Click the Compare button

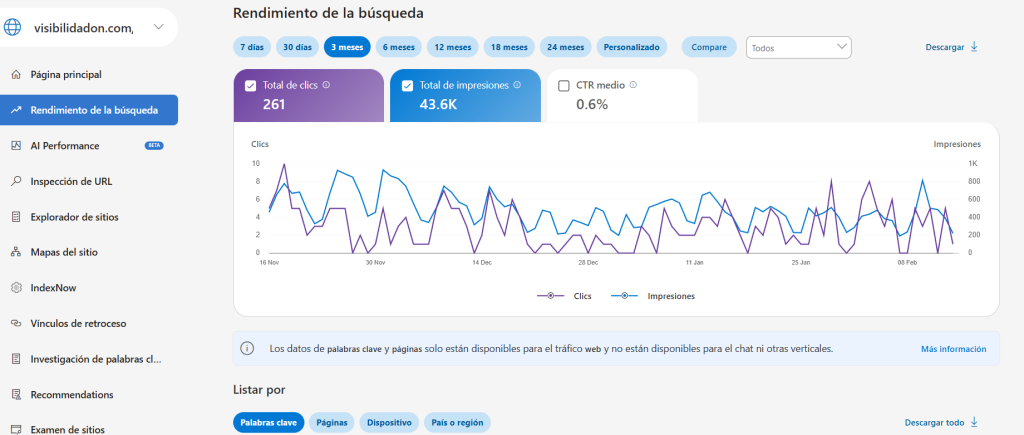[709, 47]
